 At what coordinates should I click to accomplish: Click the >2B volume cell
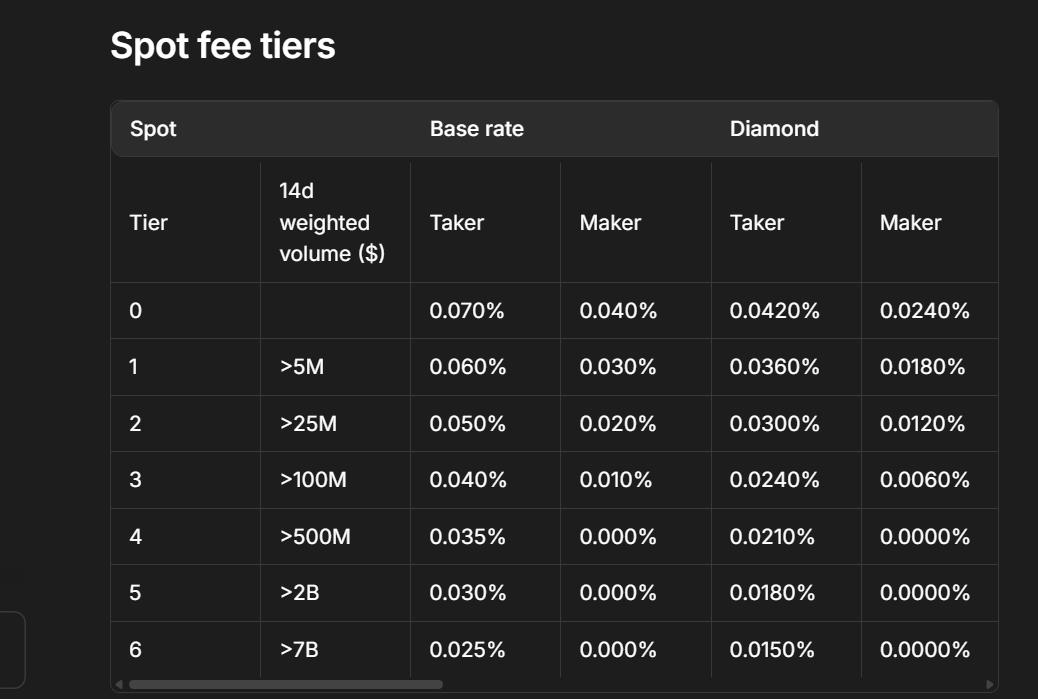click(299, 593)
